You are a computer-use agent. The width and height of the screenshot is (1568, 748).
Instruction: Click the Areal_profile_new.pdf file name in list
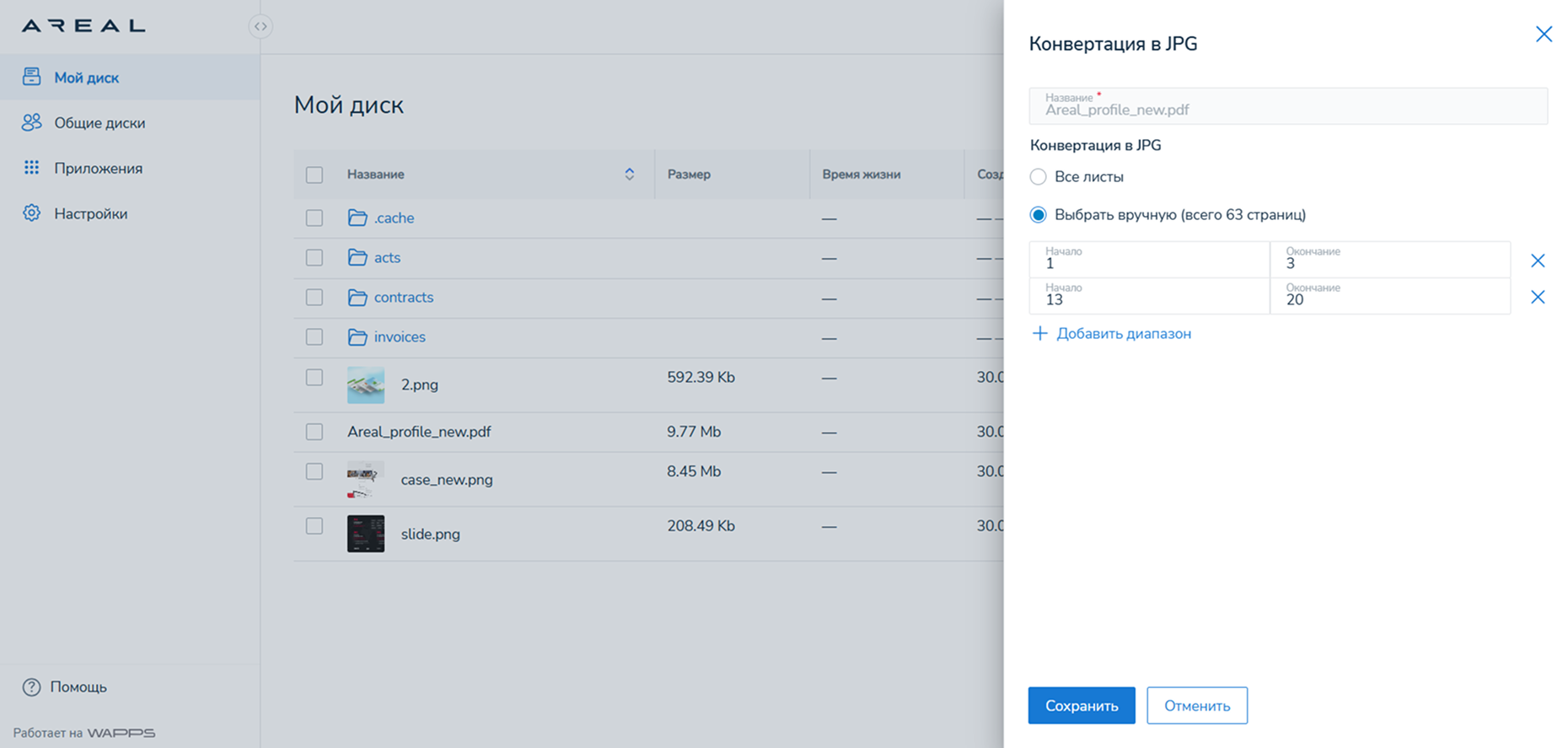tap(419, 432)
